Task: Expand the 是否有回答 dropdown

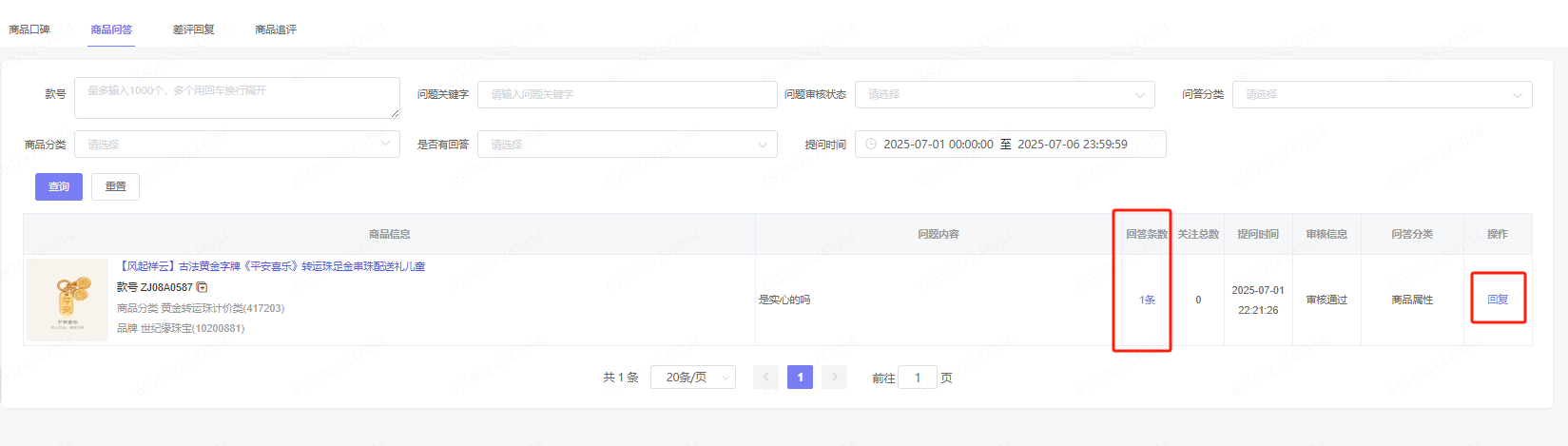Action: click(x=626, y=145)
